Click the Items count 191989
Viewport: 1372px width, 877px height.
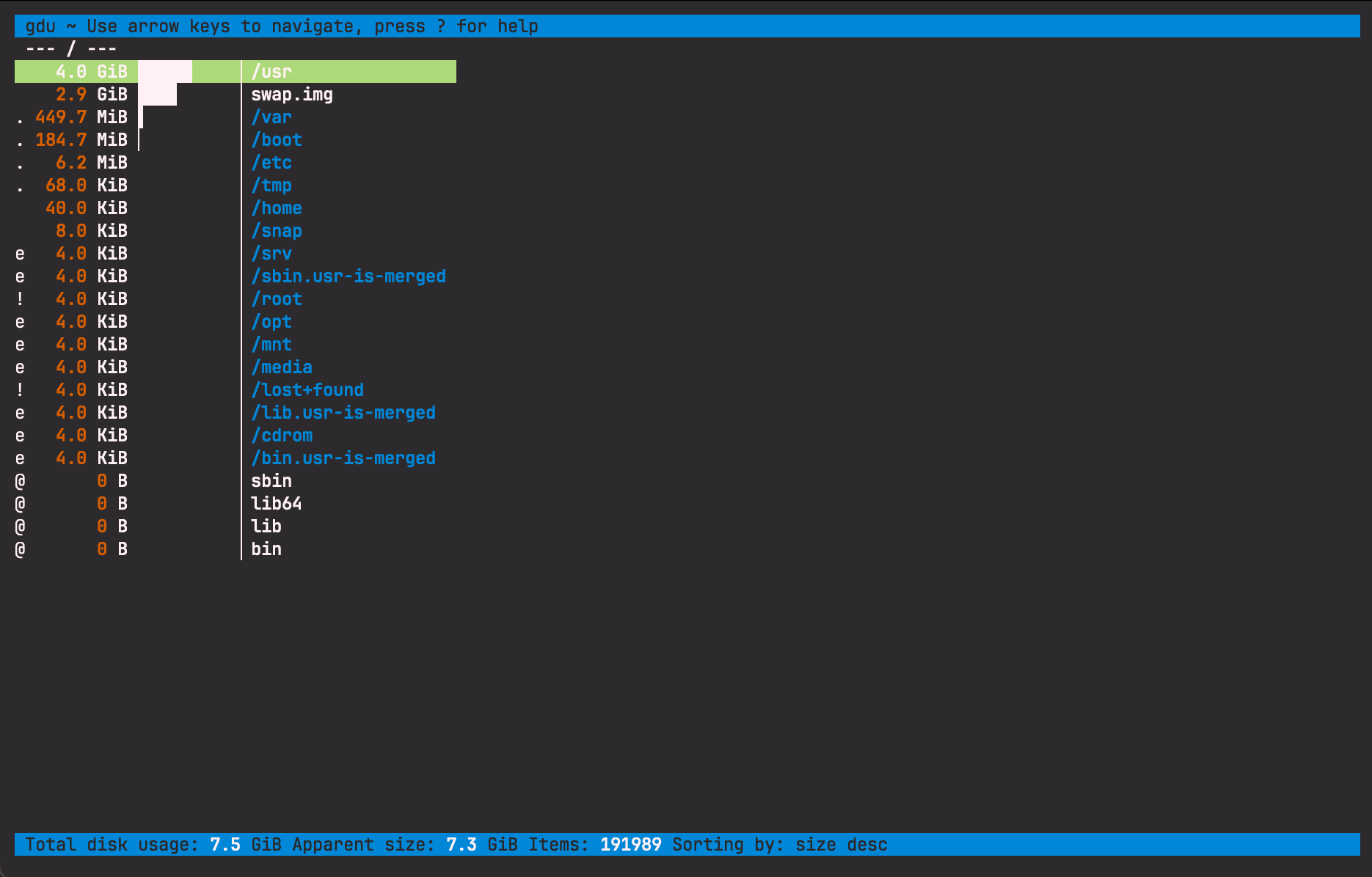pos(631,844)
